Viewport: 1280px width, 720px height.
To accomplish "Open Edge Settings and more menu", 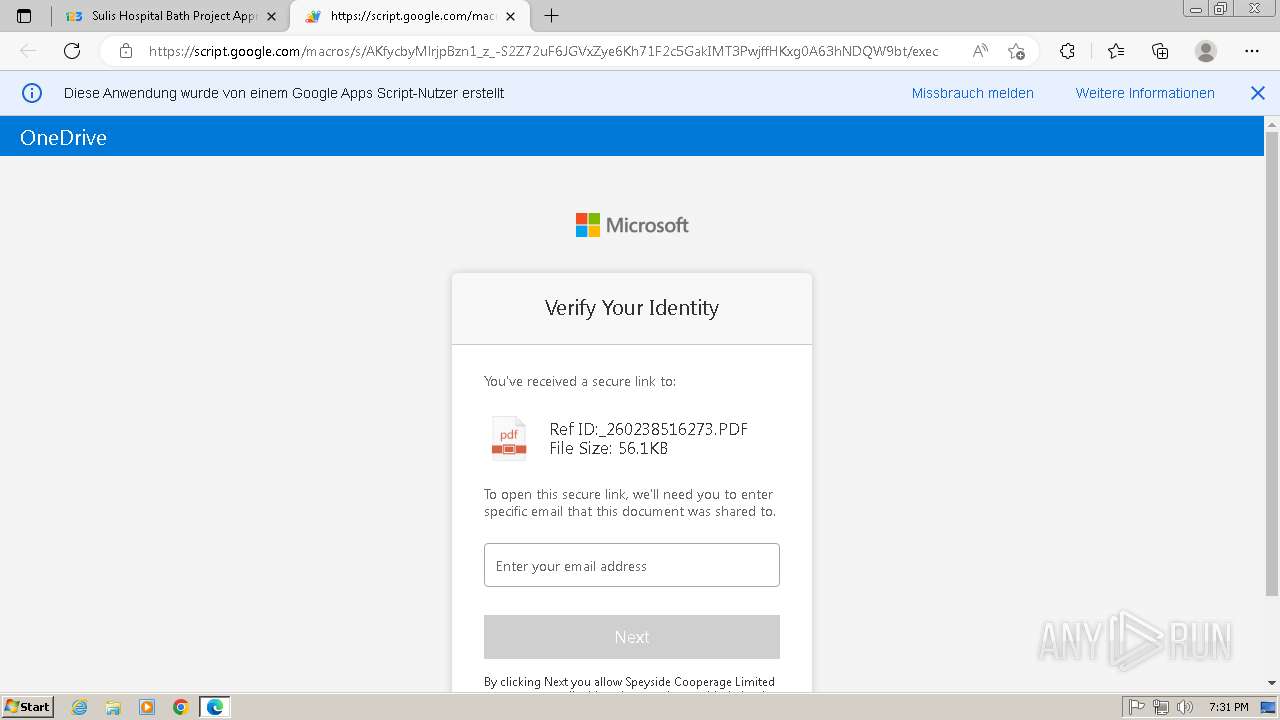I will 1252,51.
